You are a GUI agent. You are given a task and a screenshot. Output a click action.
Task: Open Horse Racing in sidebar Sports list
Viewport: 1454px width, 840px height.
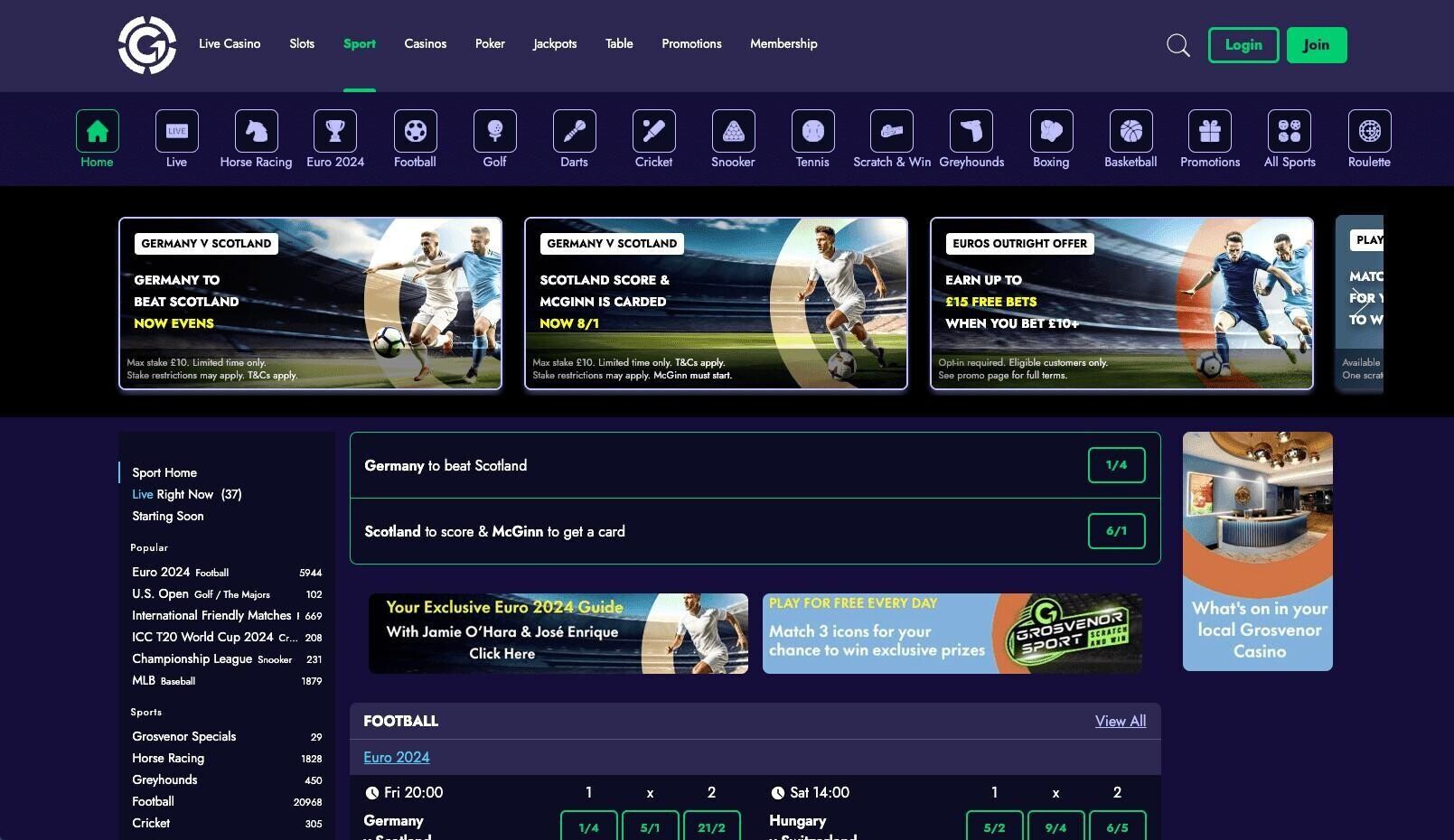click(227, 758)
